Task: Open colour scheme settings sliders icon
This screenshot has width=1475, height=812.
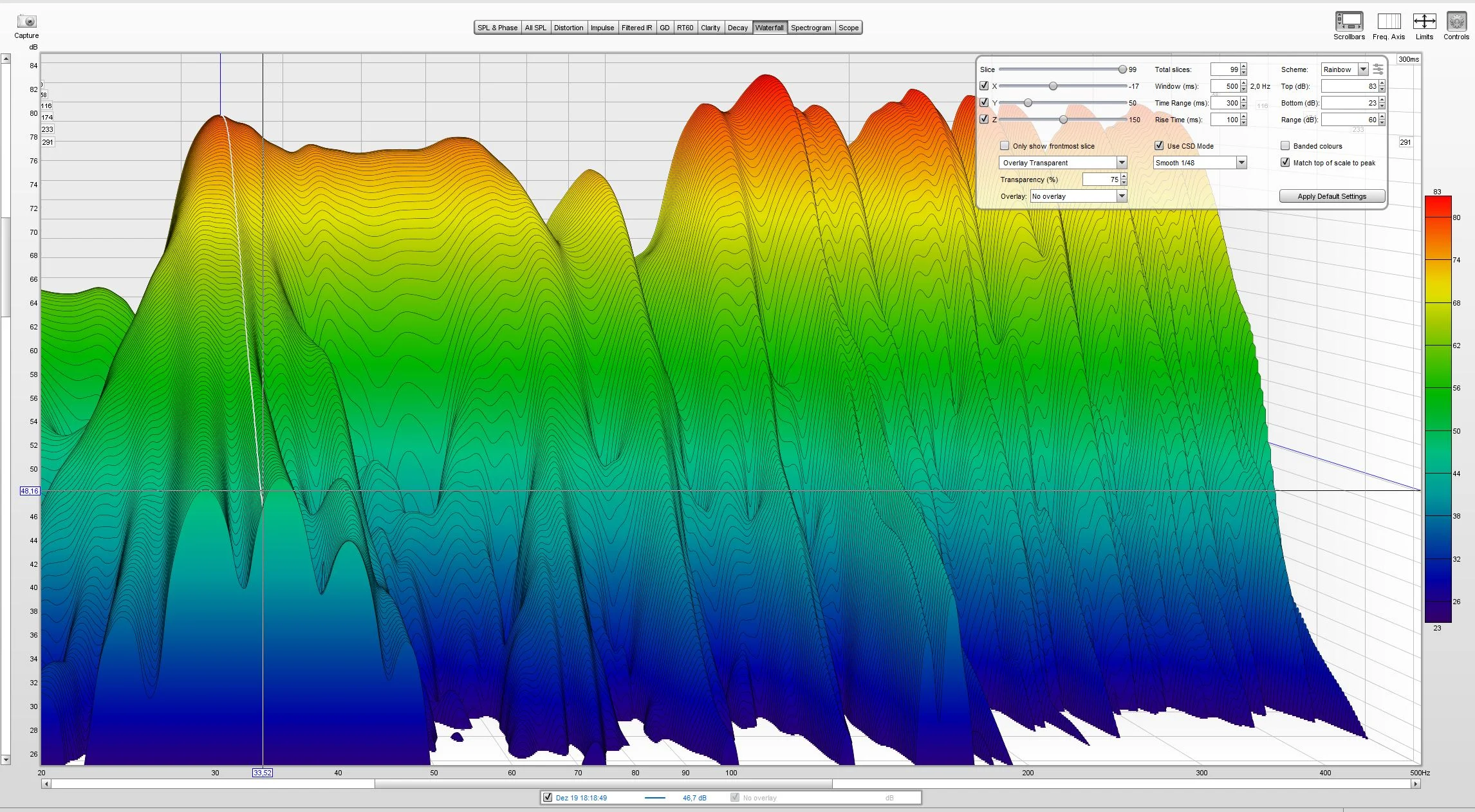Action: coord(1378,69)
